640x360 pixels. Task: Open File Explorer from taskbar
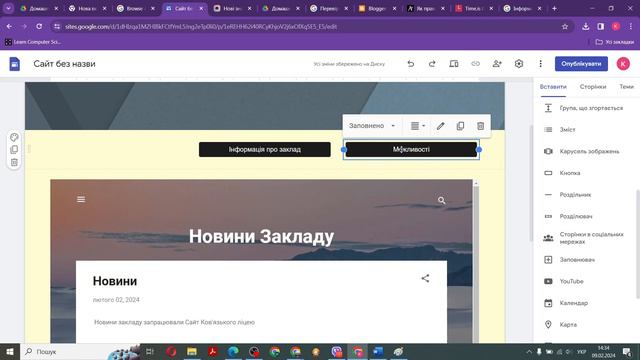(x=191, y=351)
